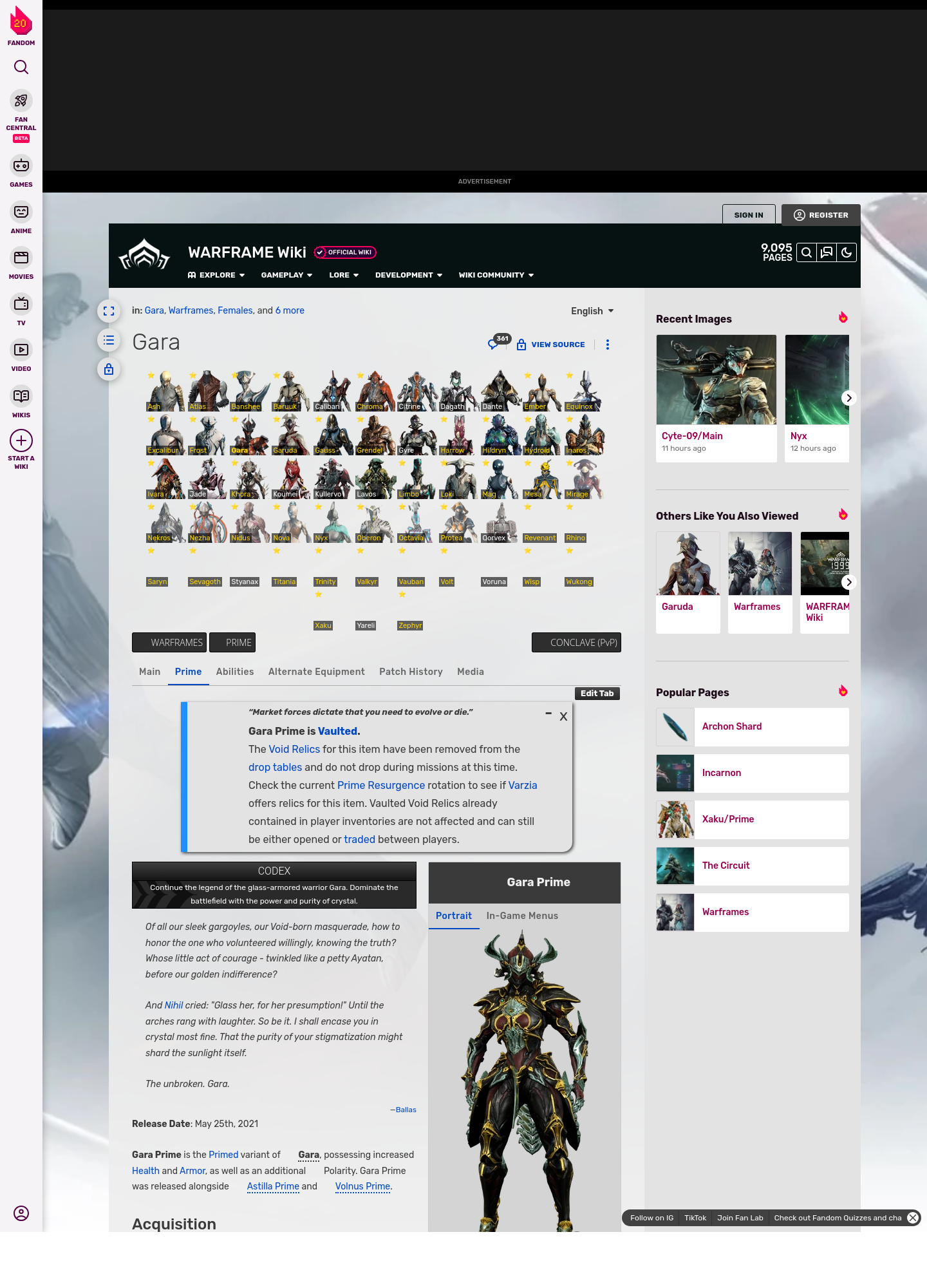The height and width of the screenshot is (1288, 927).
Task: Open the WARFRAMES navigation button
Action: tap(169, 643)
